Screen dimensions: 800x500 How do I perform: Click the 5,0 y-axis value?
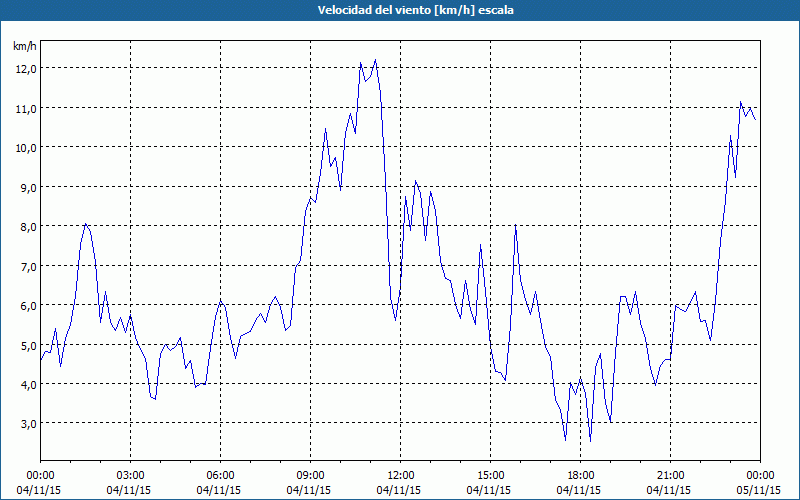point(28,345)
